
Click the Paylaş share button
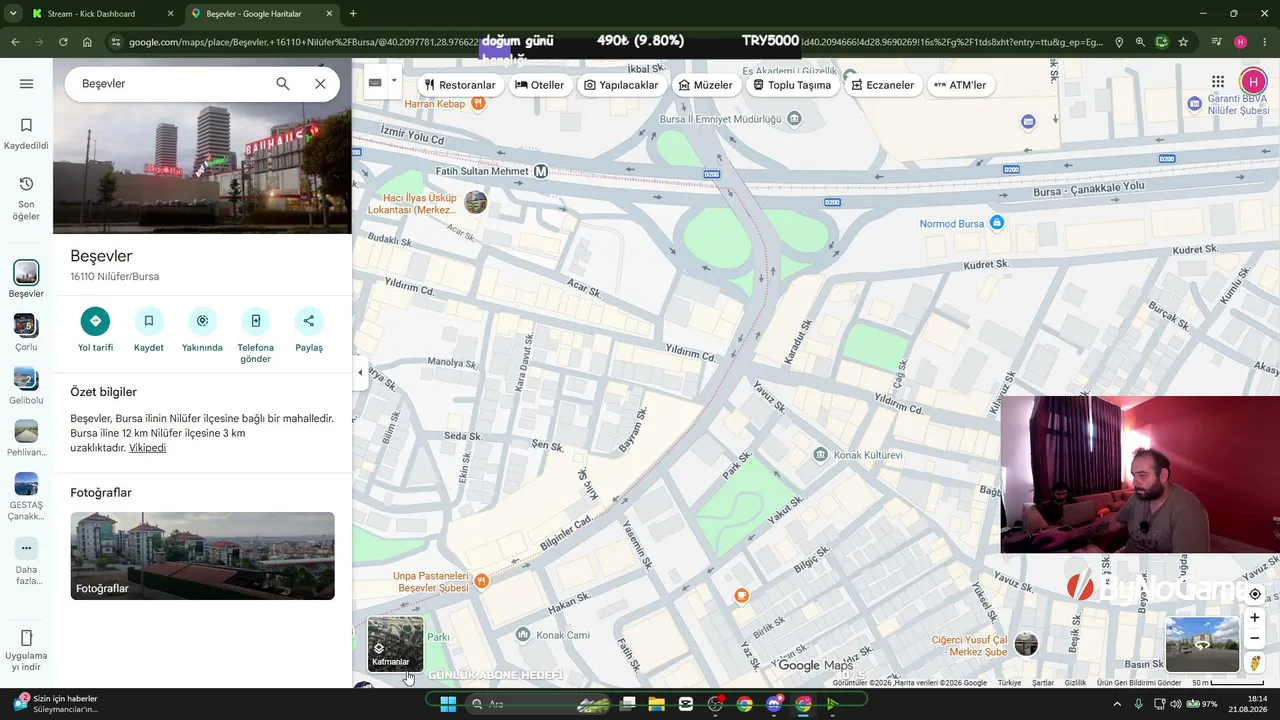(309, 321)
